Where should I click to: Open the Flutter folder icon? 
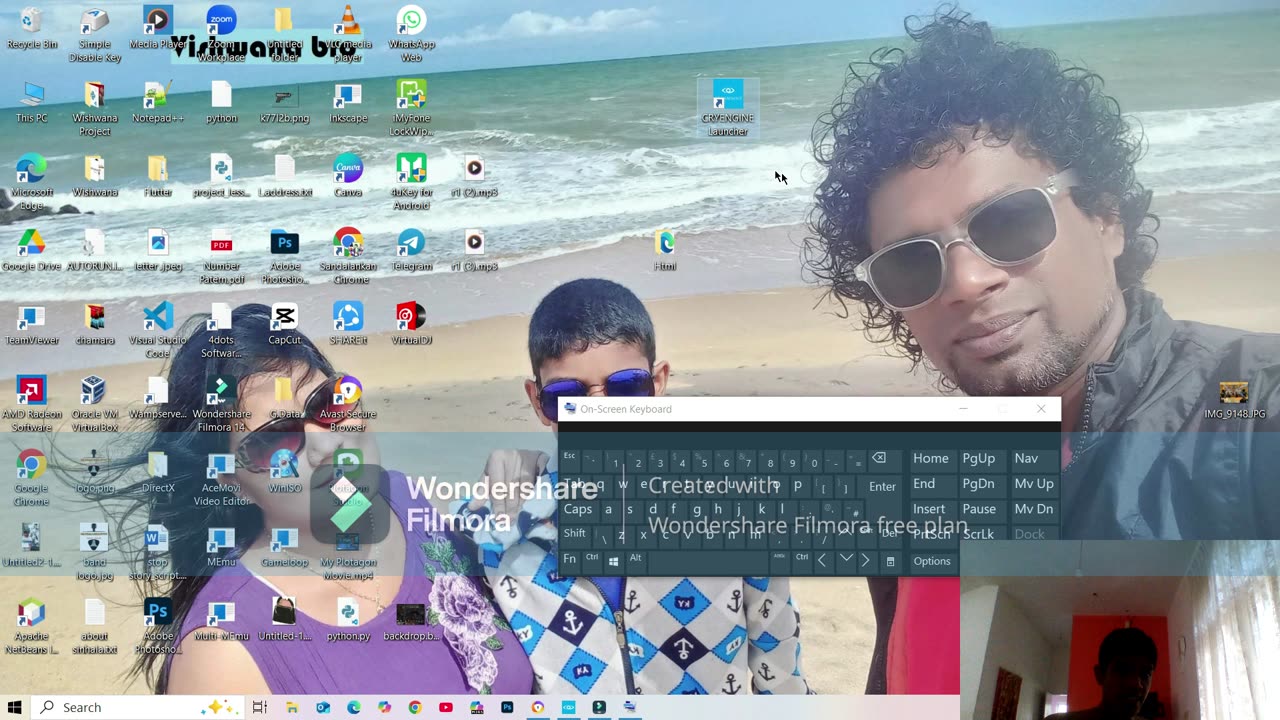click(157, 176)
